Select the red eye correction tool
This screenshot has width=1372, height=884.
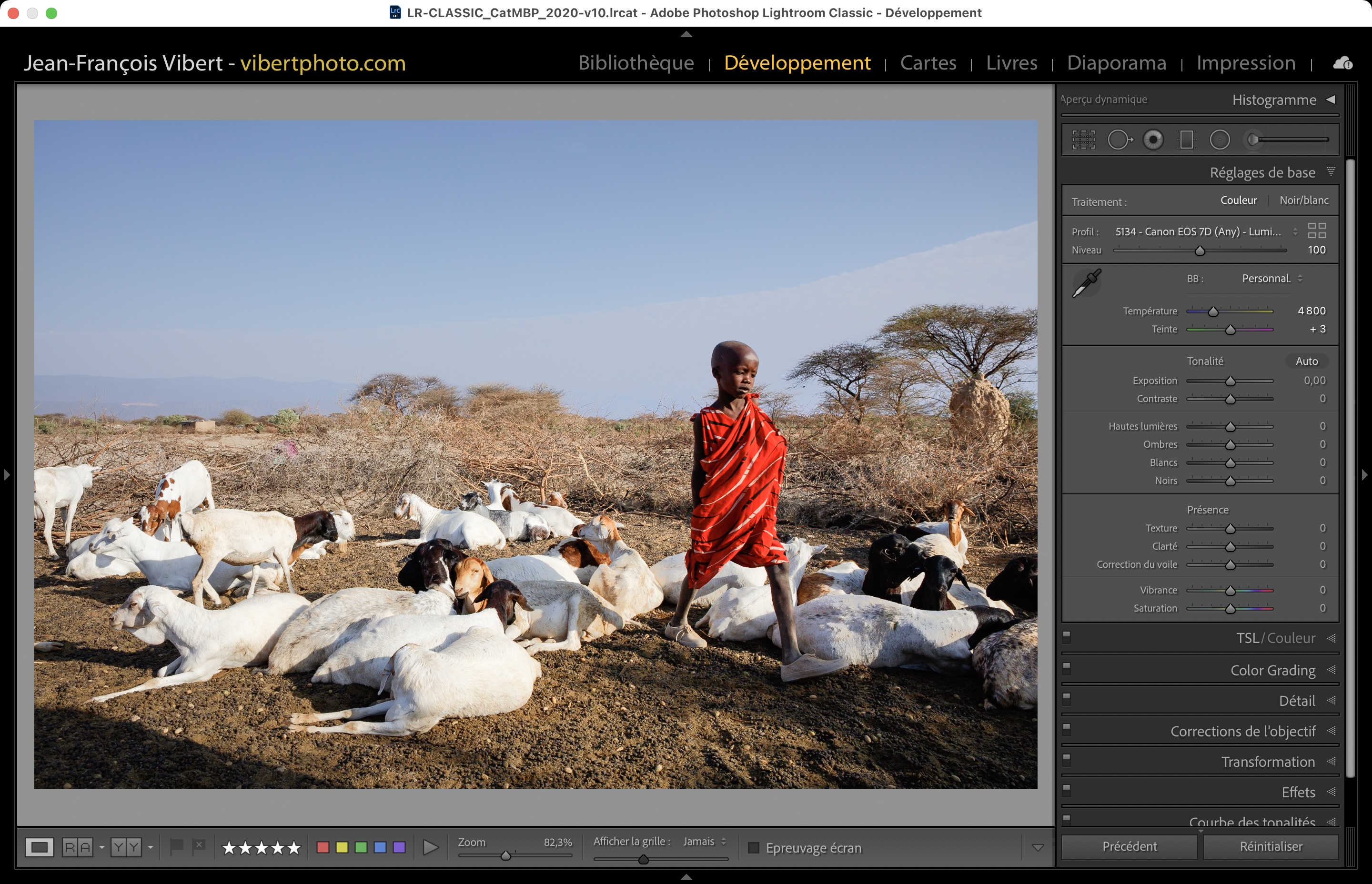[1153, 140]
